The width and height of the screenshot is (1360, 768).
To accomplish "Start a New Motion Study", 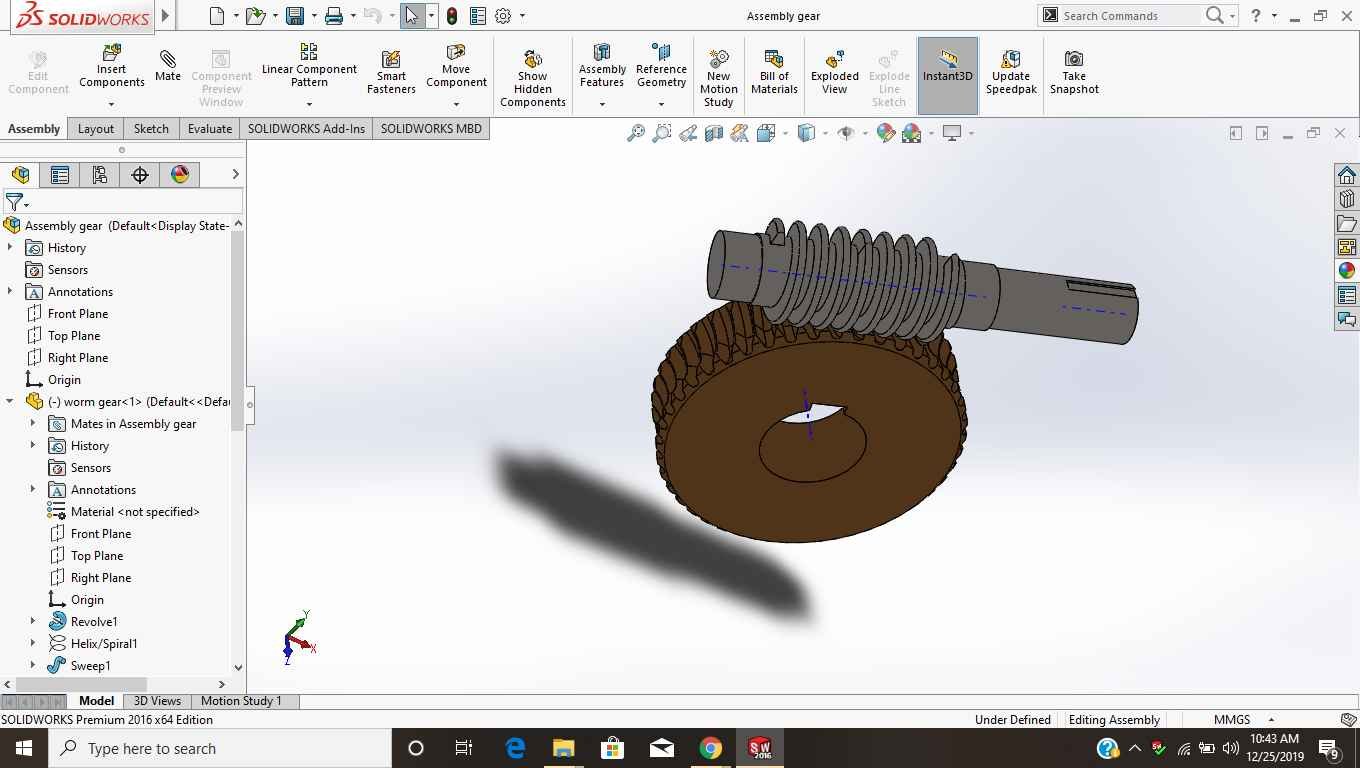I will point(718,59).
